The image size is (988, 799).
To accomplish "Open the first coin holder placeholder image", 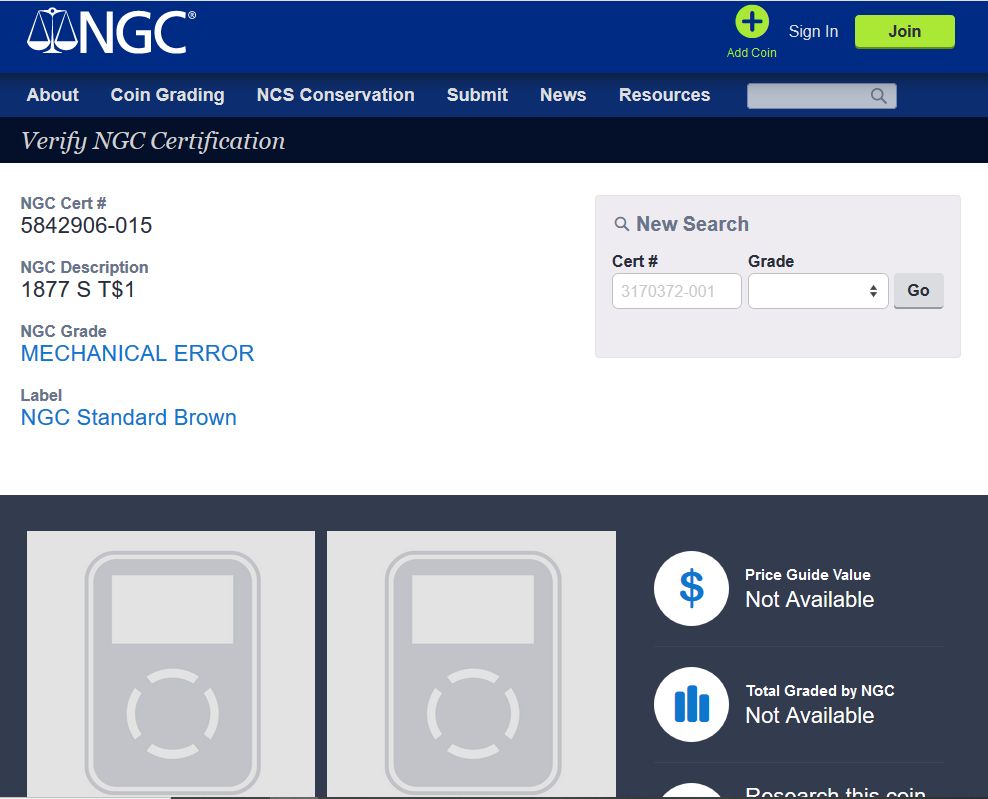I will 171,664.
